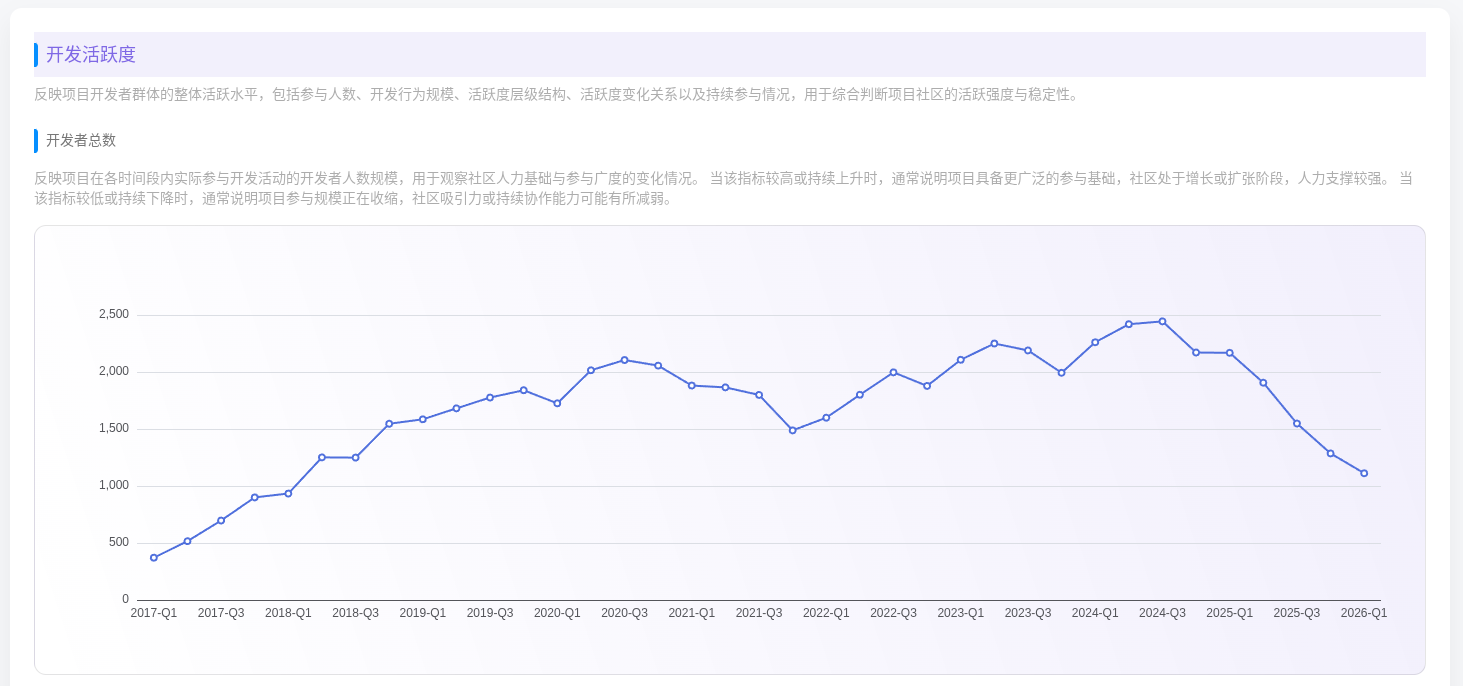Image resolution: width=1463 pixels, height=686 pixels.
Task: Click the 2017-Q1 data point on the line
Action: [x=154, y=558]
